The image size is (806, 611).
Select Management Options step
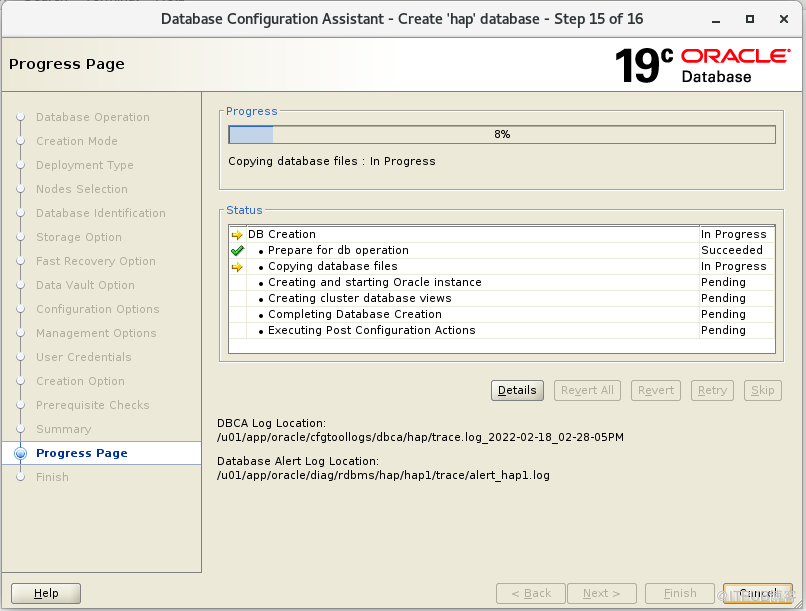tap(96, 333)
